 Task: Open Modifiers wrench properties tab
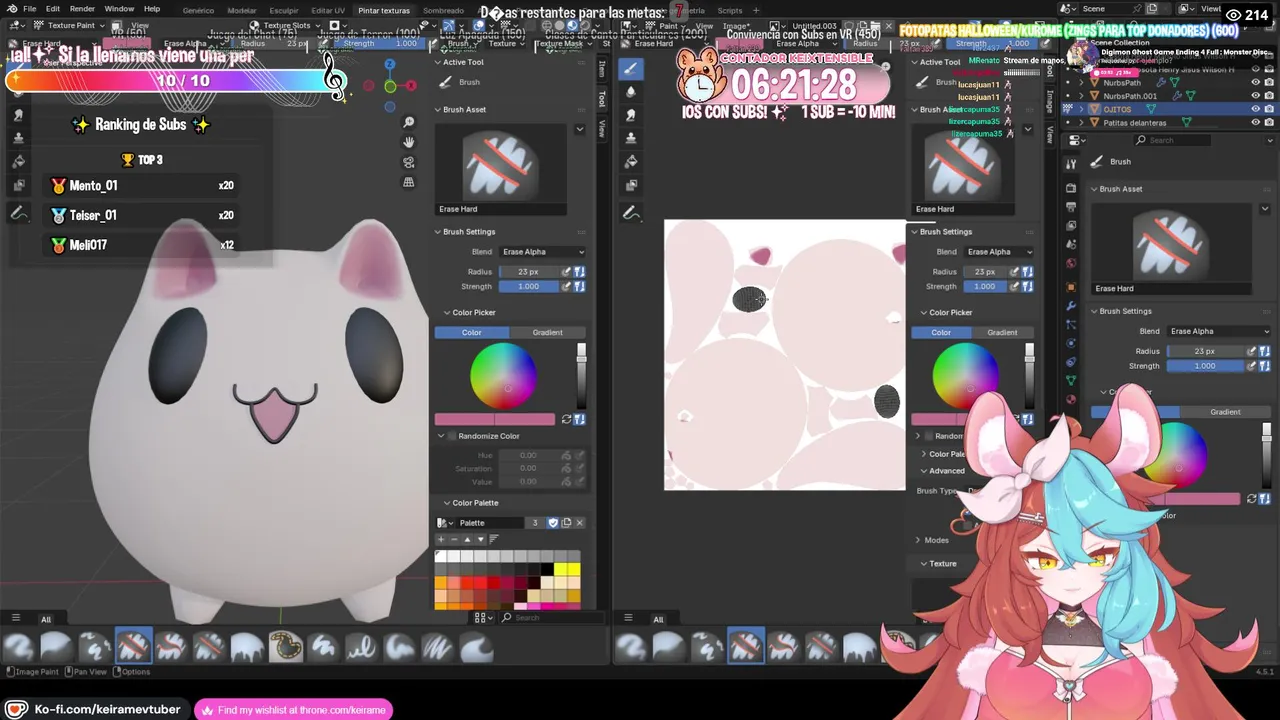pos(1071,306)
